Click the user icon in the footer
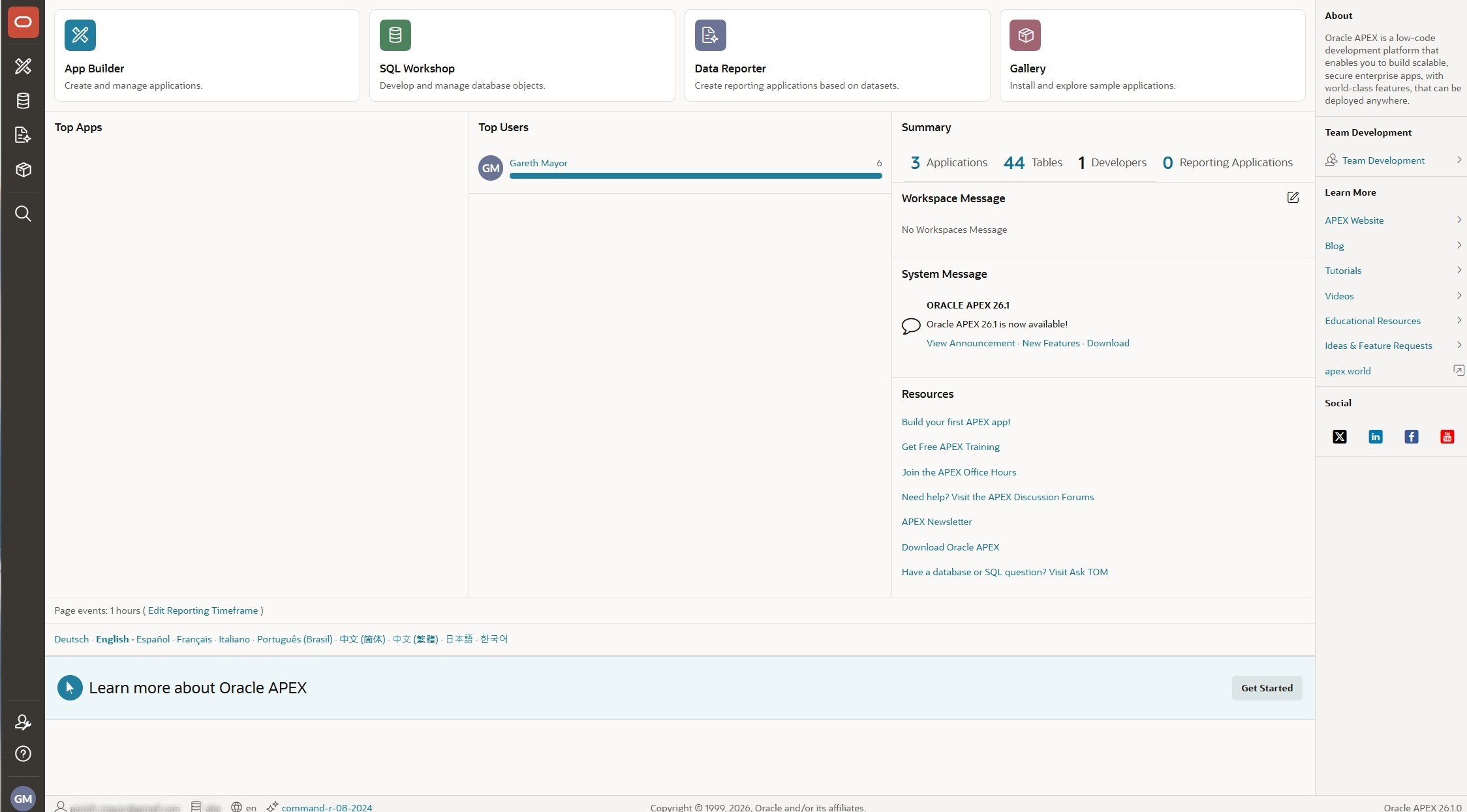The height and width of the screenshot is (812, 1467). (61, 807)
